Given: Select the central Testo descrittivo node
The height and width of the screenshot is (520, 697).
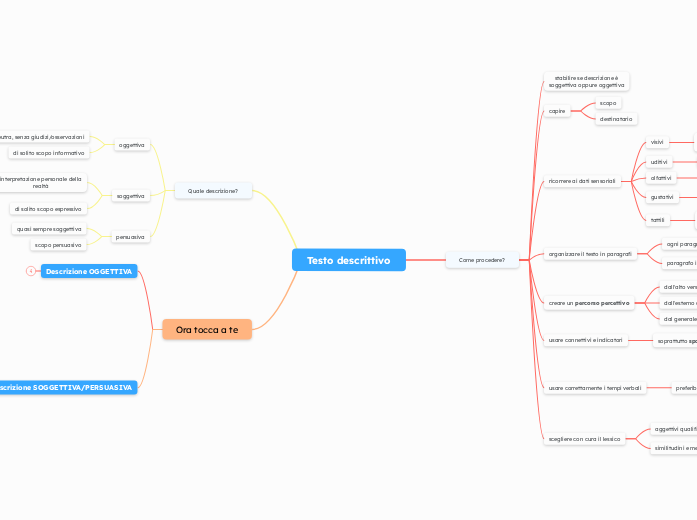Looking at the screenshot, I should (x=348, y=260).
